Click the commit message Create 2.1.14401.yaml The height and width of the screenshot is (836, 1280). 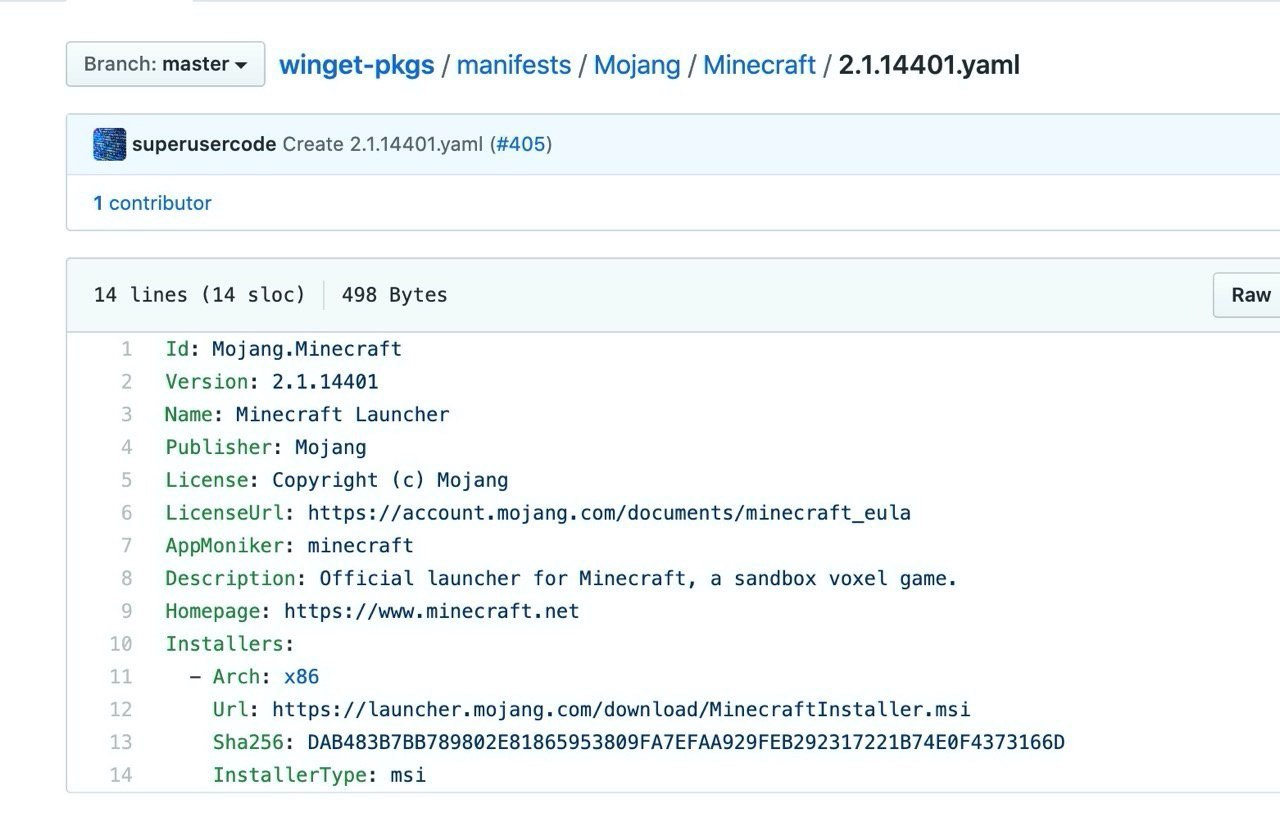click(383, 144)
